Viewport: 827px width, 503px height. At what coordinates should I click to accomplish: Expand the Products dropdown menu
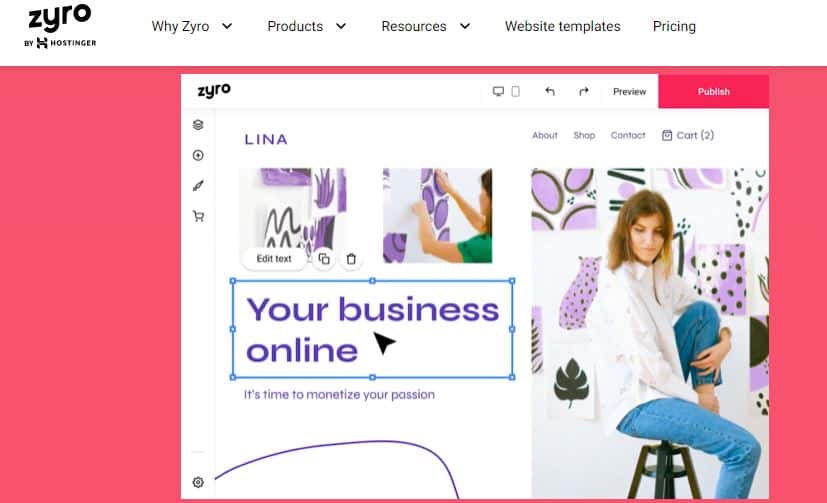coord(307,26)
